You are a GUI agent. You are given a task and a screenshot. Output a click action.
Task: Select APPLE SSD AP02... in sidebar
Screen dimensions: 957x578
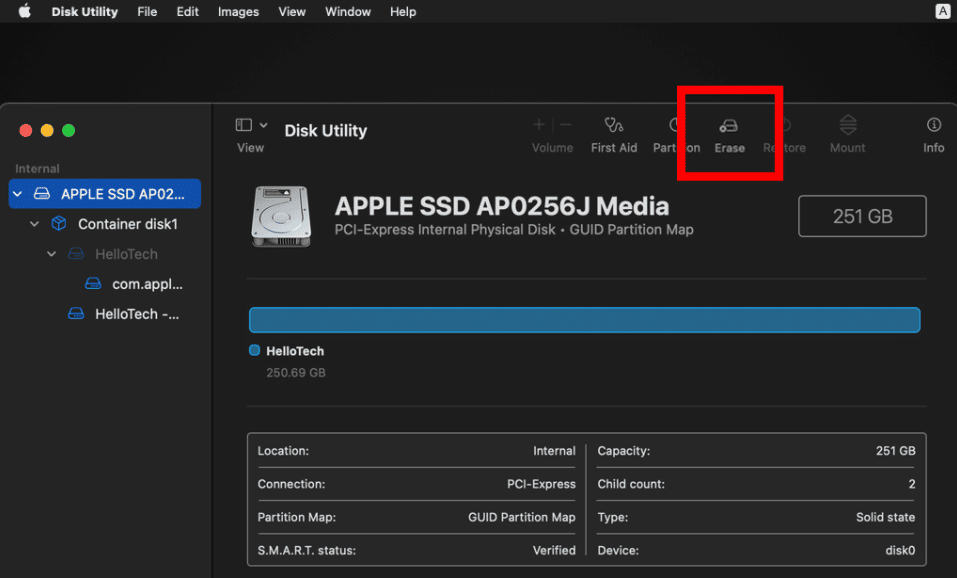(x=105, y=194)
